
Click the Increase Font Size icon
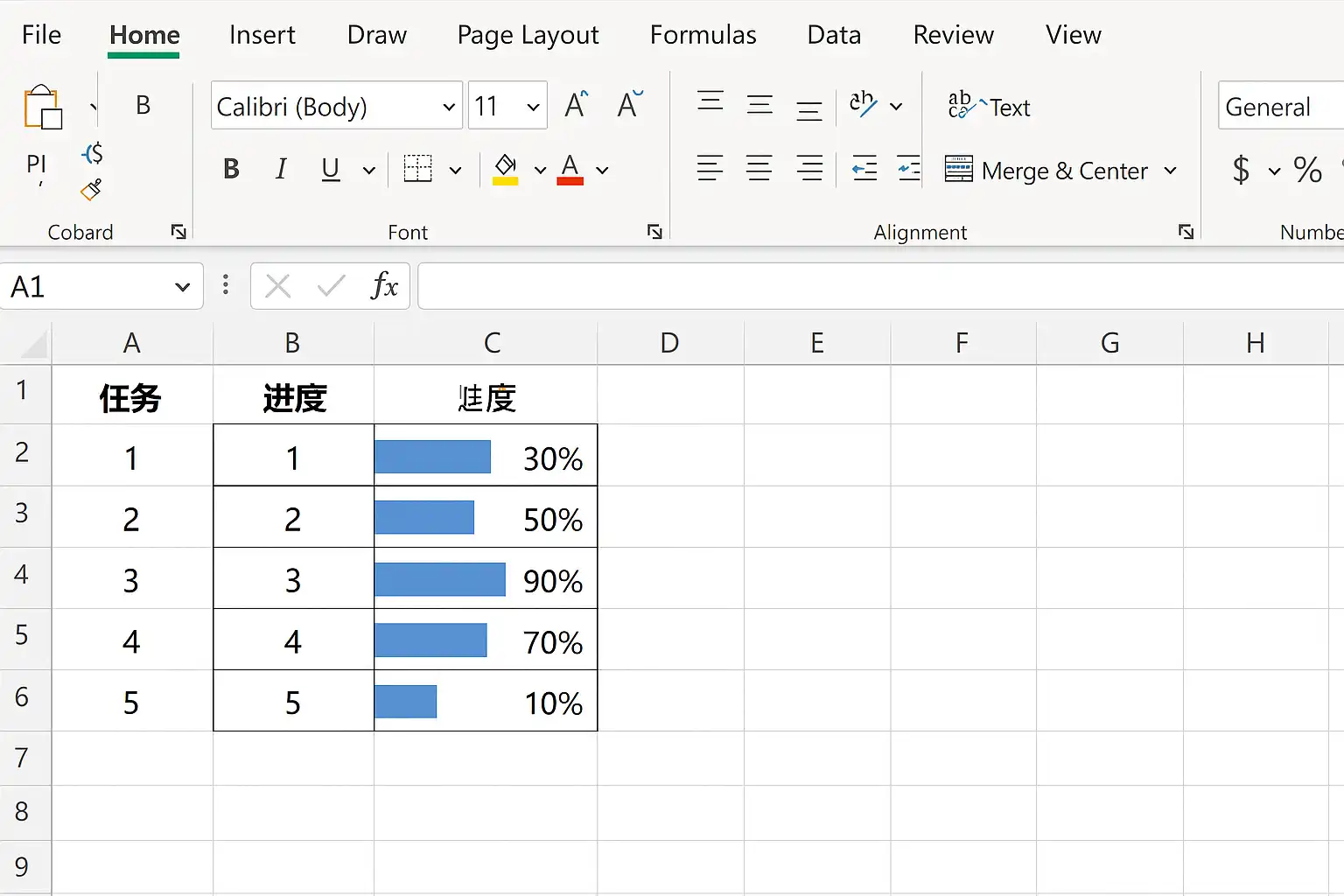[576, 106]
